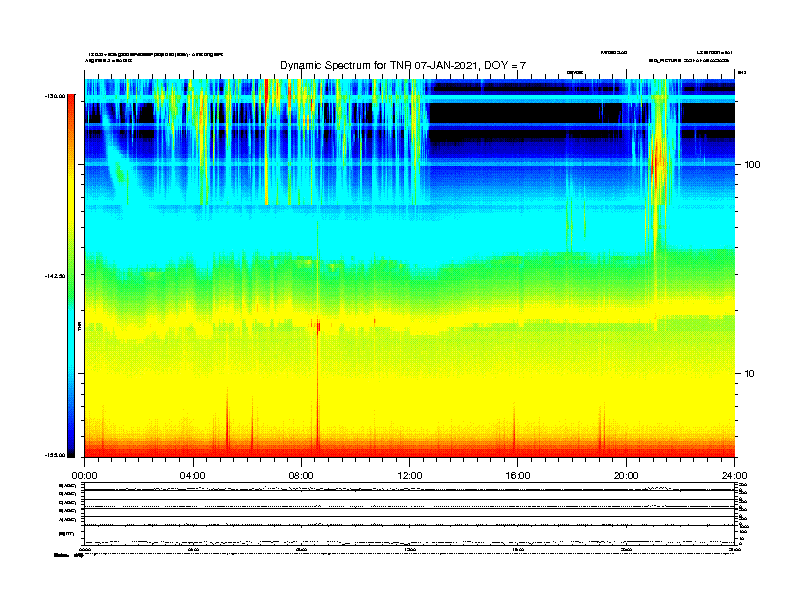Screen dimensions: 792x612
Task: Select the '08:00' time axis label
Action: coord(302,476)
